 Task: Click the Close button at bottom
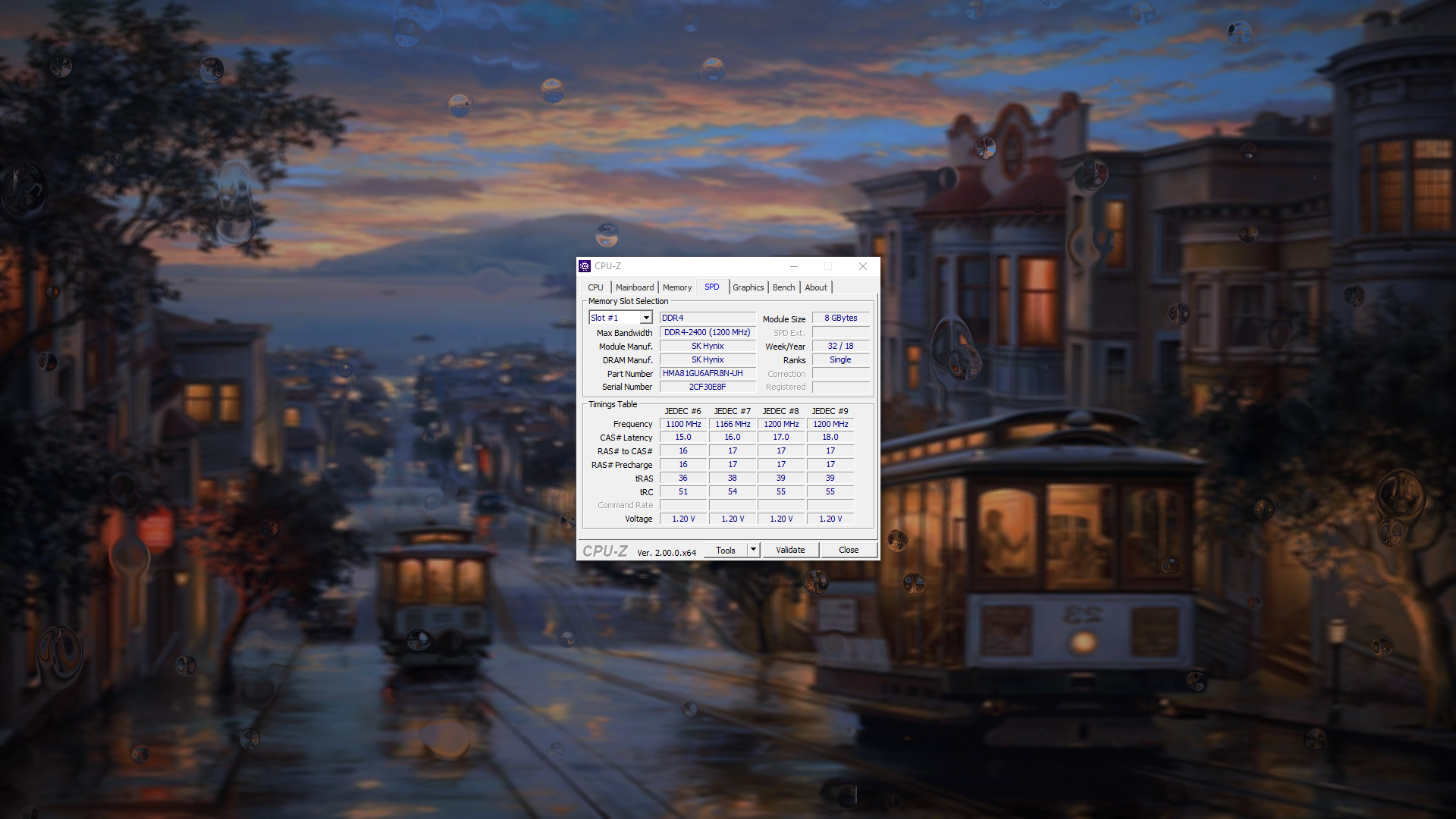(848, 550)
